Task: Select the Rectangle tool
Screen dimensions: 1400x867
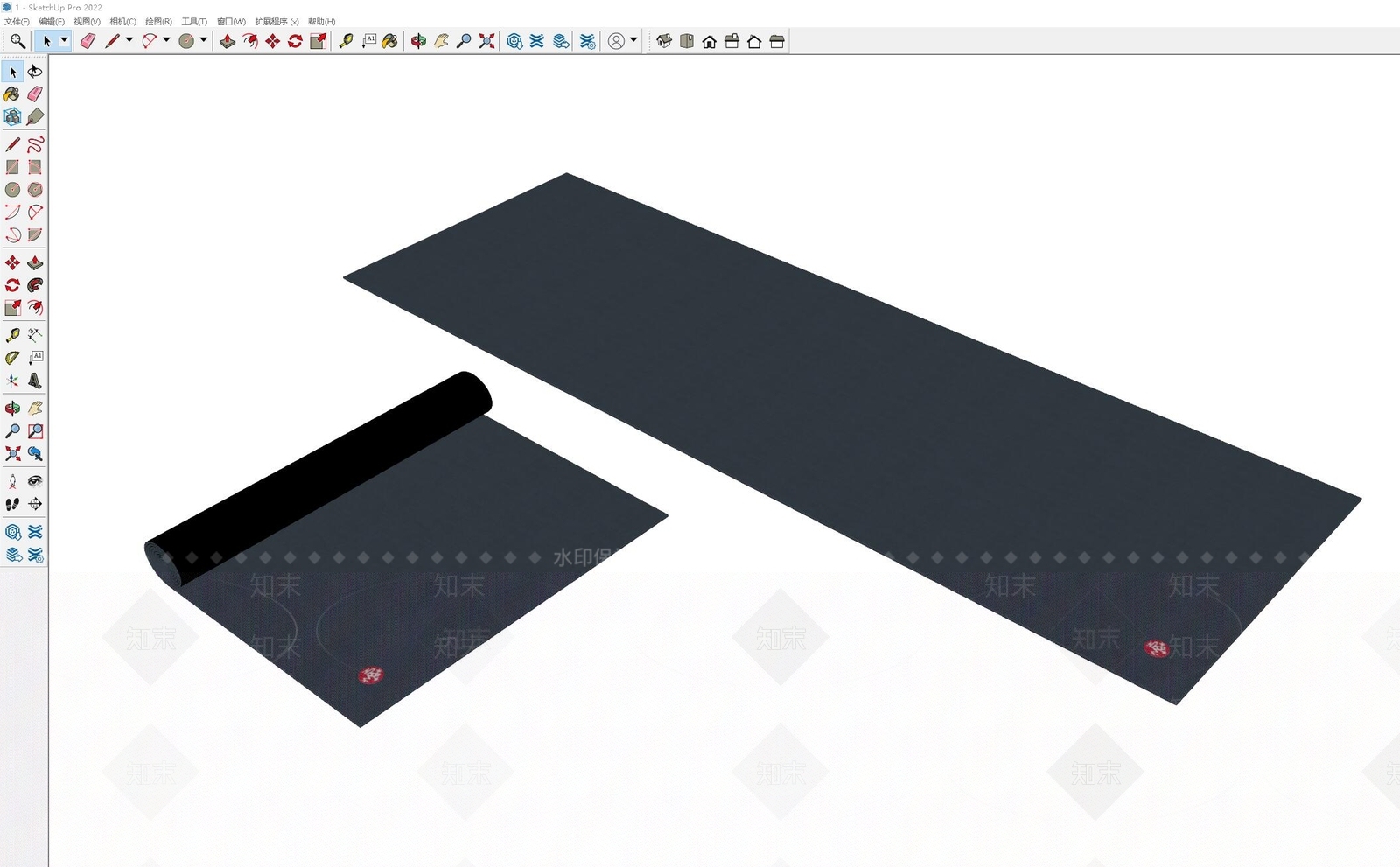Action: pyautogui.click(x=12, y=167)
